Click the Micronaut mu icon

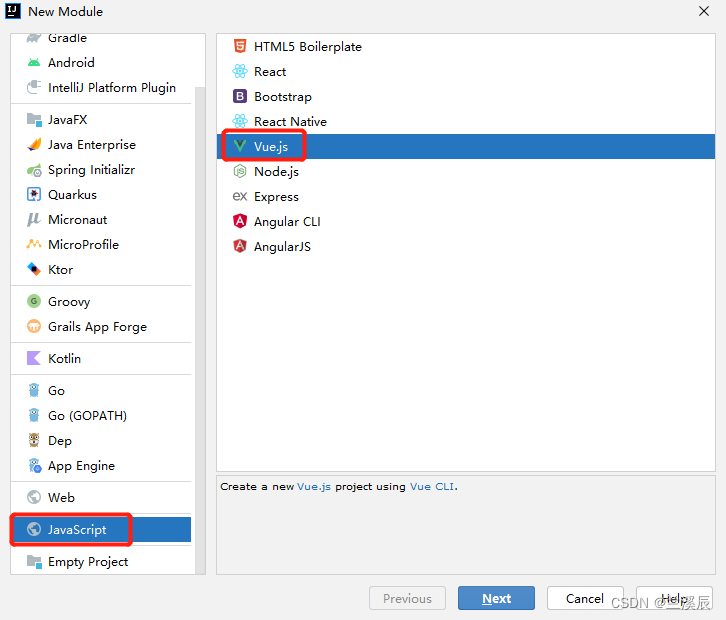click(x=34, y=219)
